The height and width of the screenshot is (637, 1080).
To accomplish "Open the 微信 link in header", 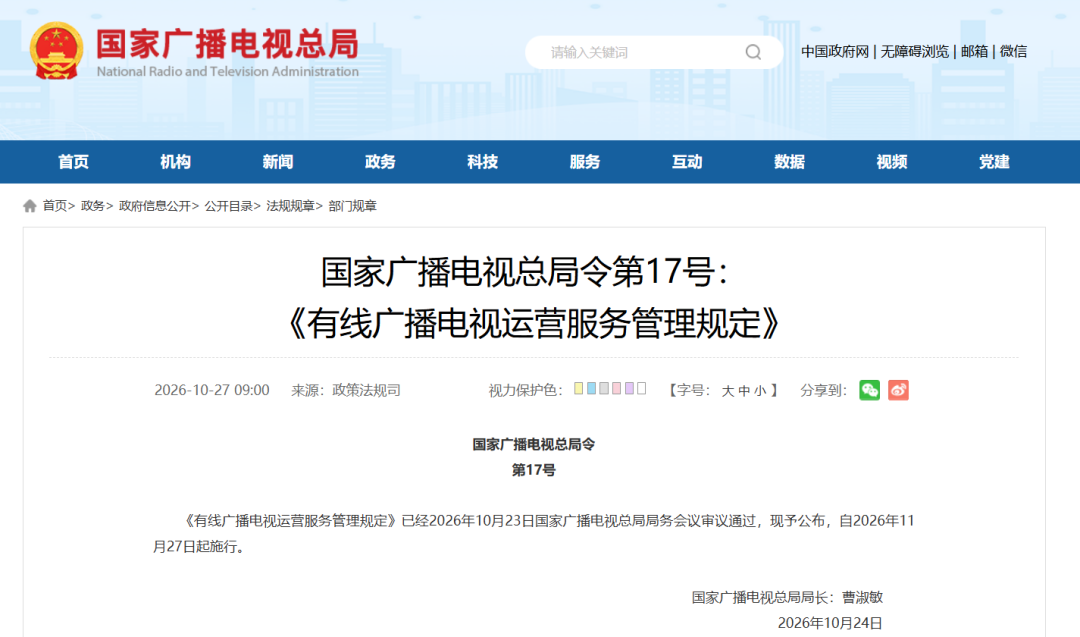I will [x=1013, y=52].
